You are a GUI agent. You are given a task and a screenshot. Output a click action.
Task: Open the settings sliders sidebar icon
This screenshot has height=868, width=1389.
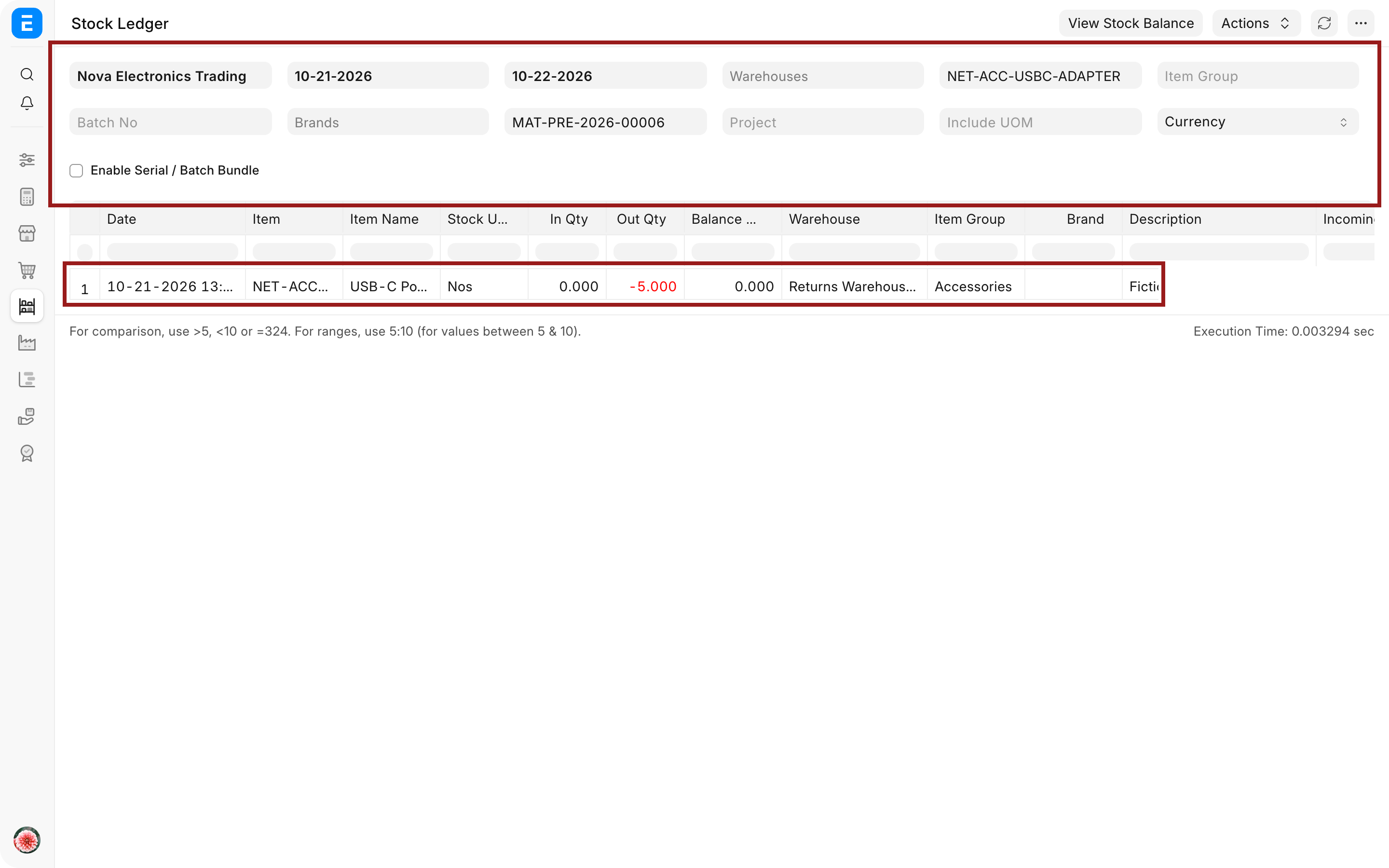[x=27, y=160]
